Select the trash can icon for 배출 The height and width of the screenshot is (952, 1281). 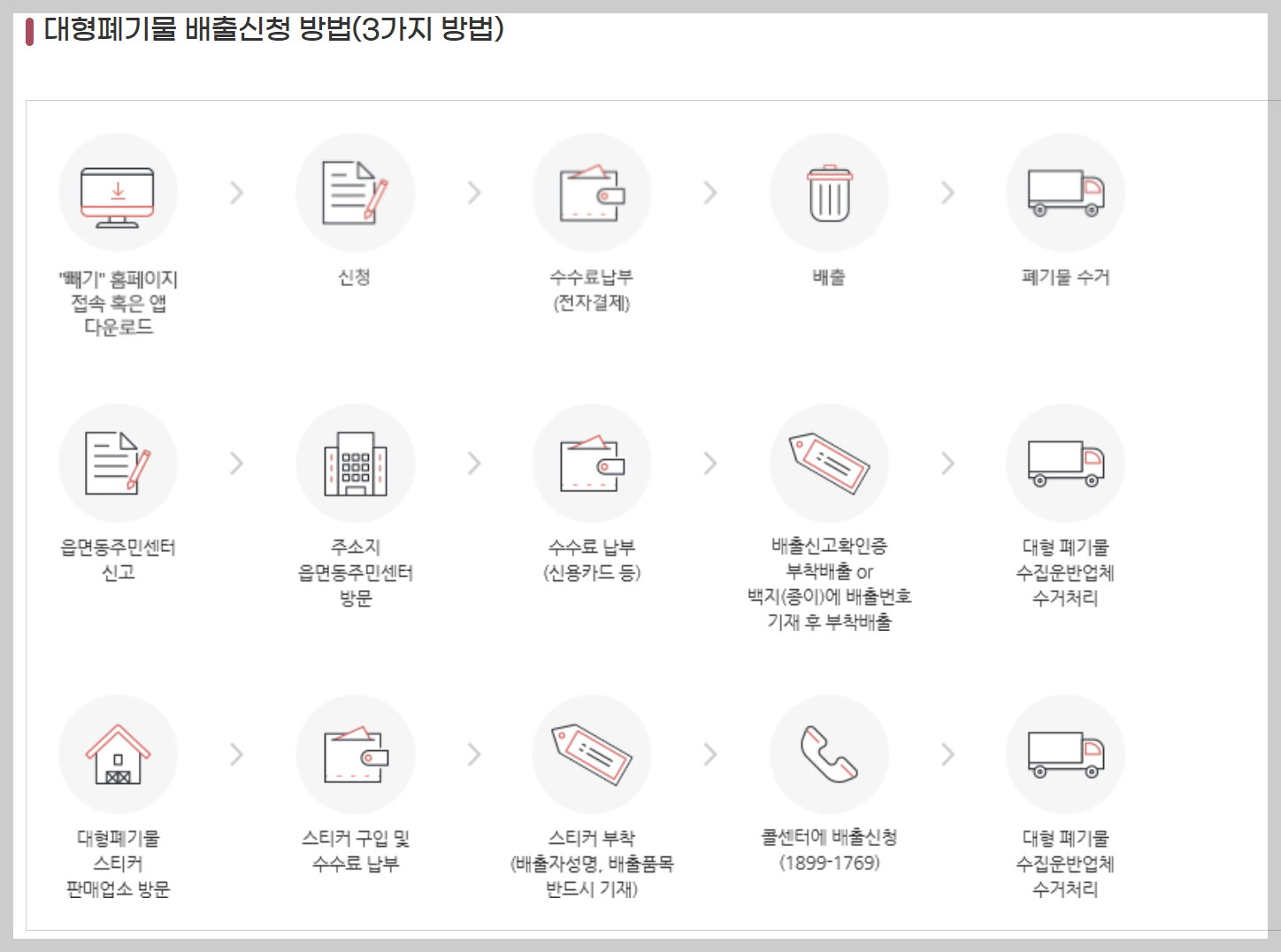pos(828,192)
